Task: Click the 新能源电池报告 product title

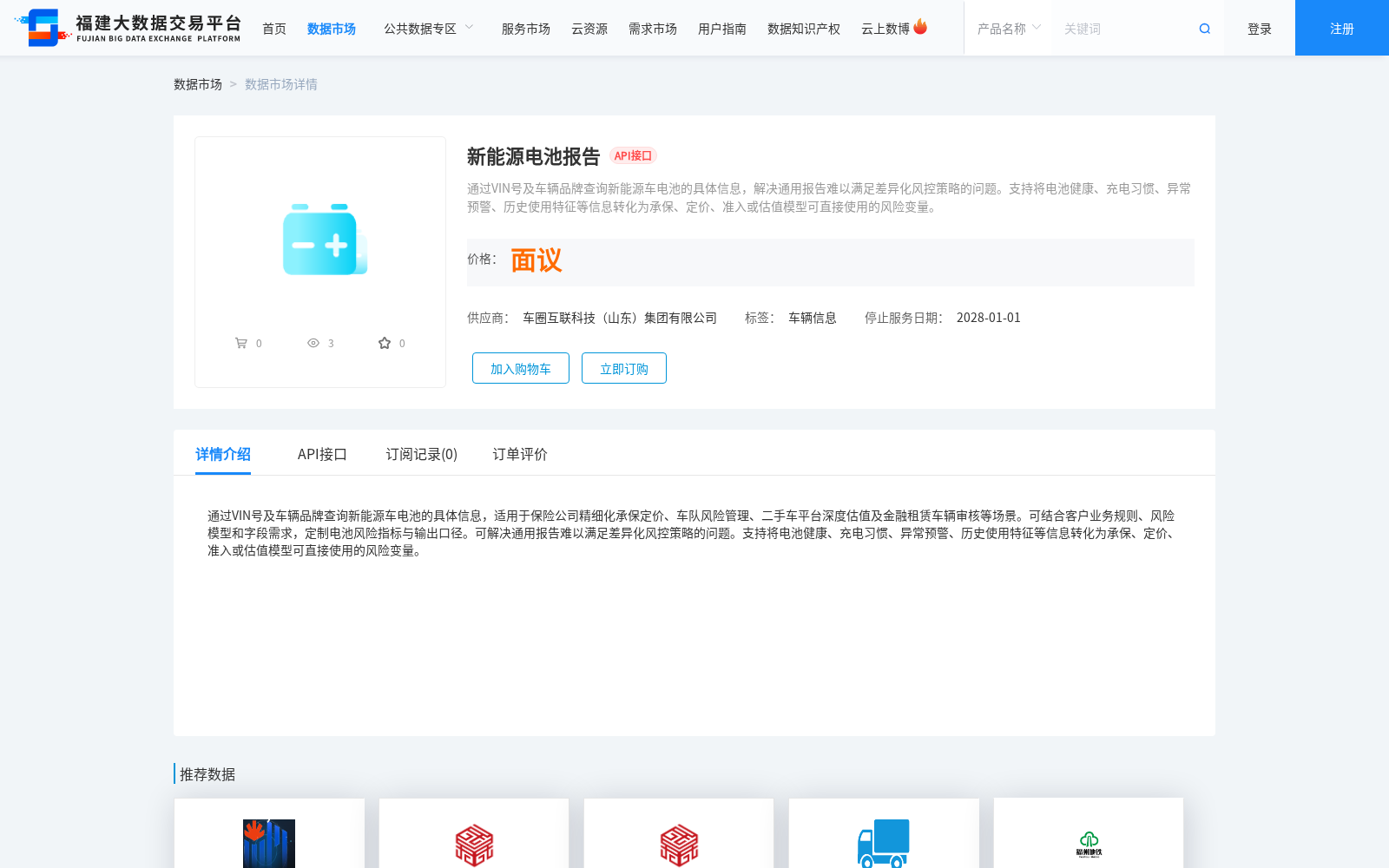Action: (x=534, y=156)
